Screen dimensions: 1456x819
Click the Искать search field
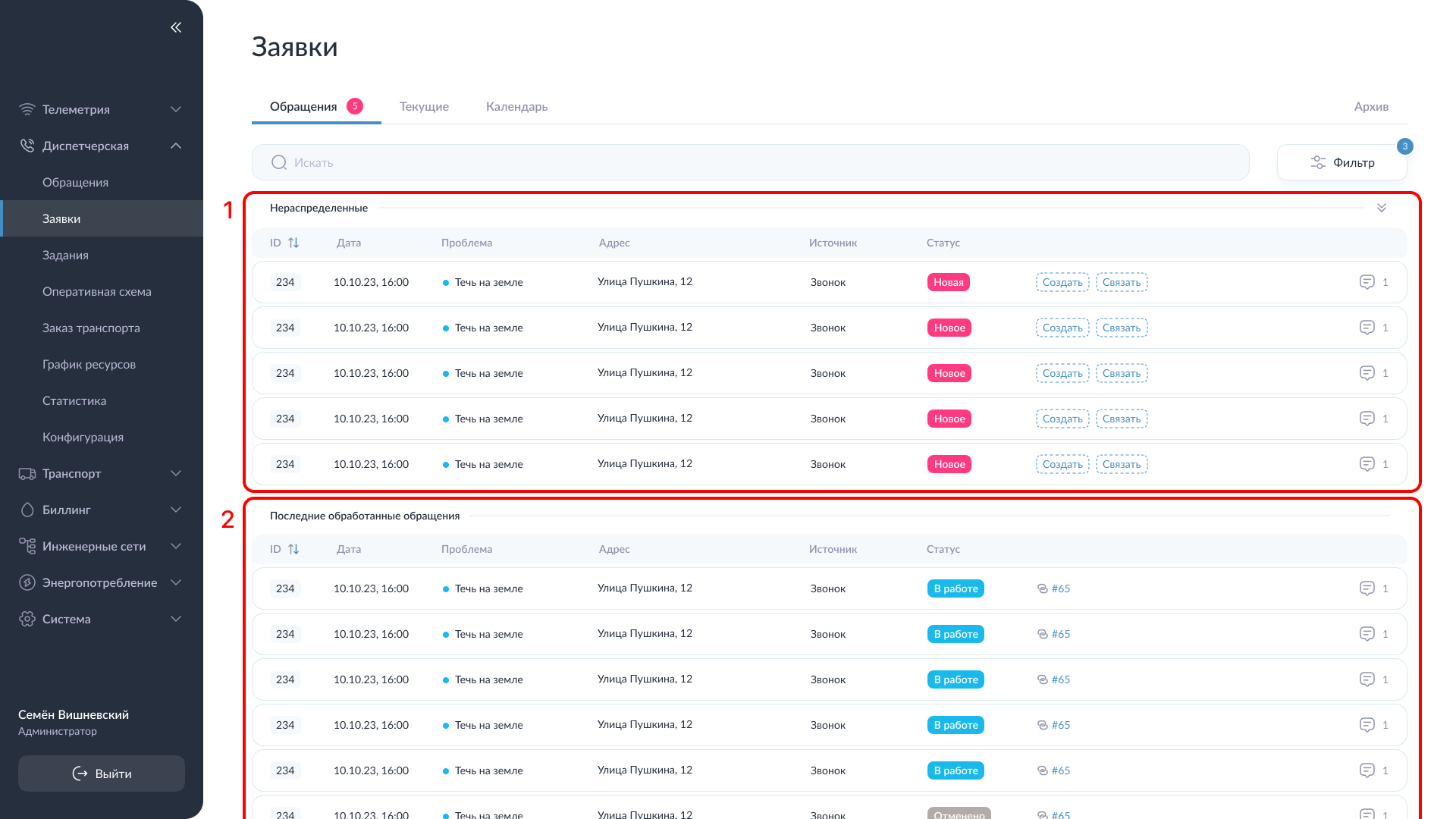750,162
